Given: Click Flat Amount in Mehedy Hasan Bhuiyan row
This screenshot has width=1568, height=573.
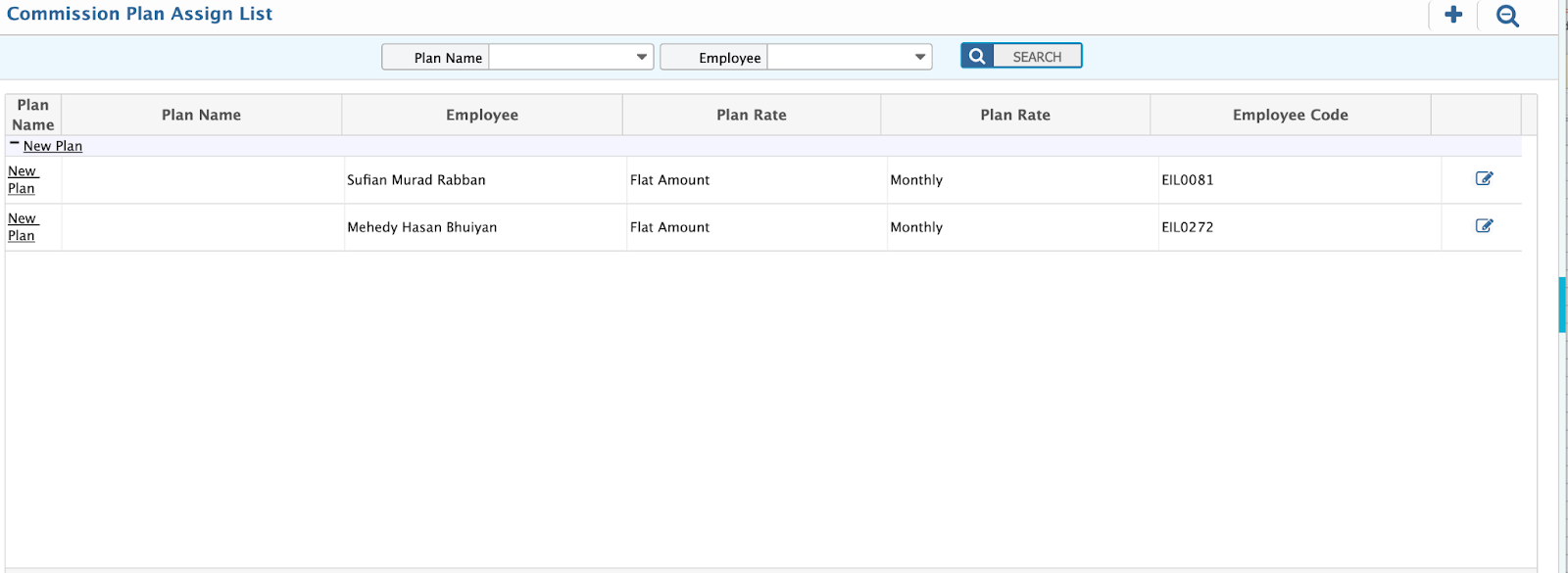Looking at the screenshot, I should [670, 226].
